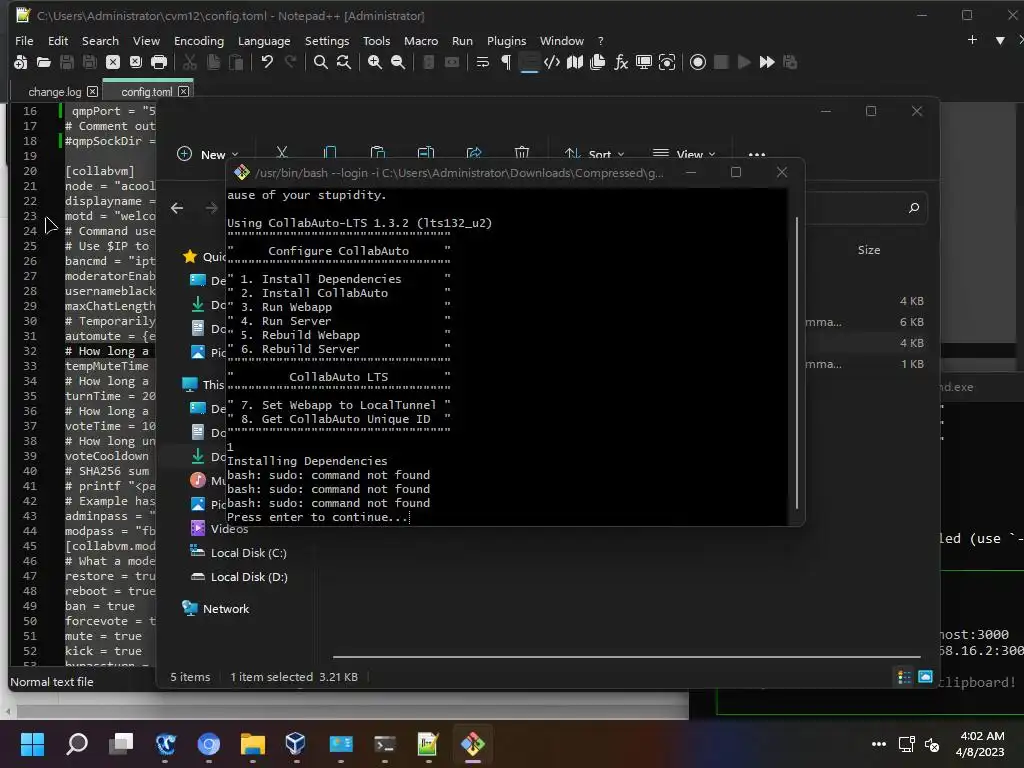
Task: Open the Windows Start menu
Action: coord(32,744)
